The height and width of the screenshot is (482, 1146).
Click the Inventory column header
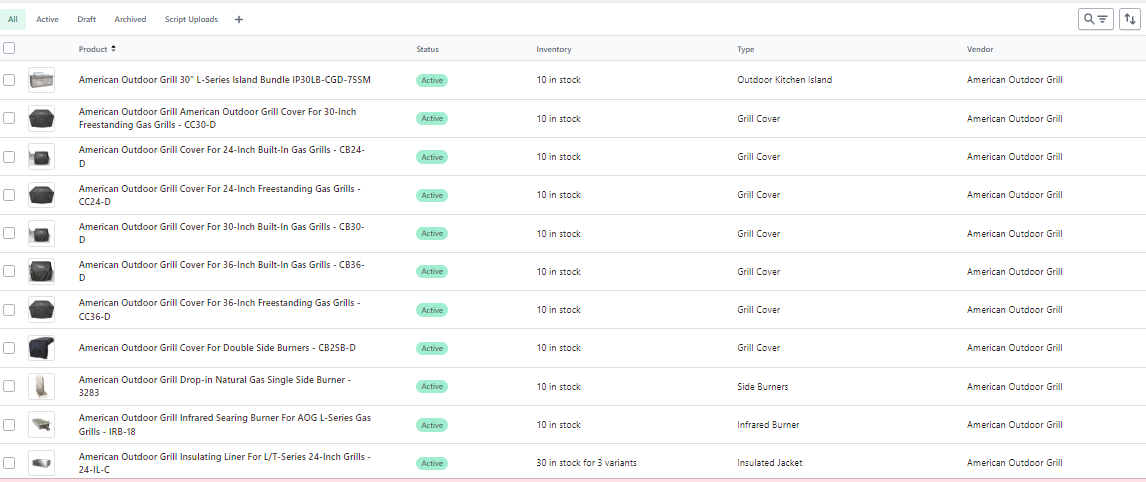554,49
